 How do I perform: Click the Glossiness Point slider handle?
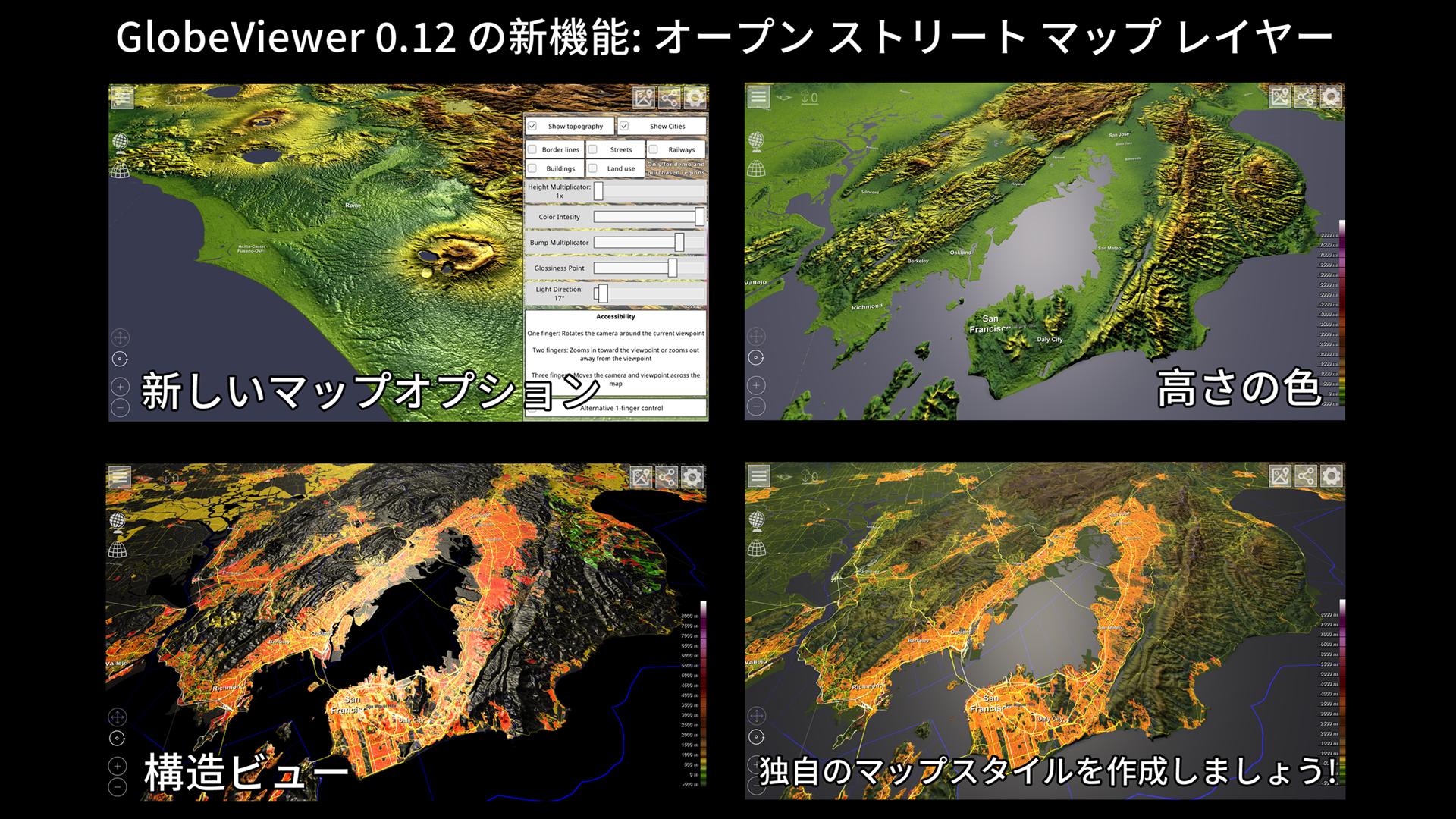coord(673,268)
